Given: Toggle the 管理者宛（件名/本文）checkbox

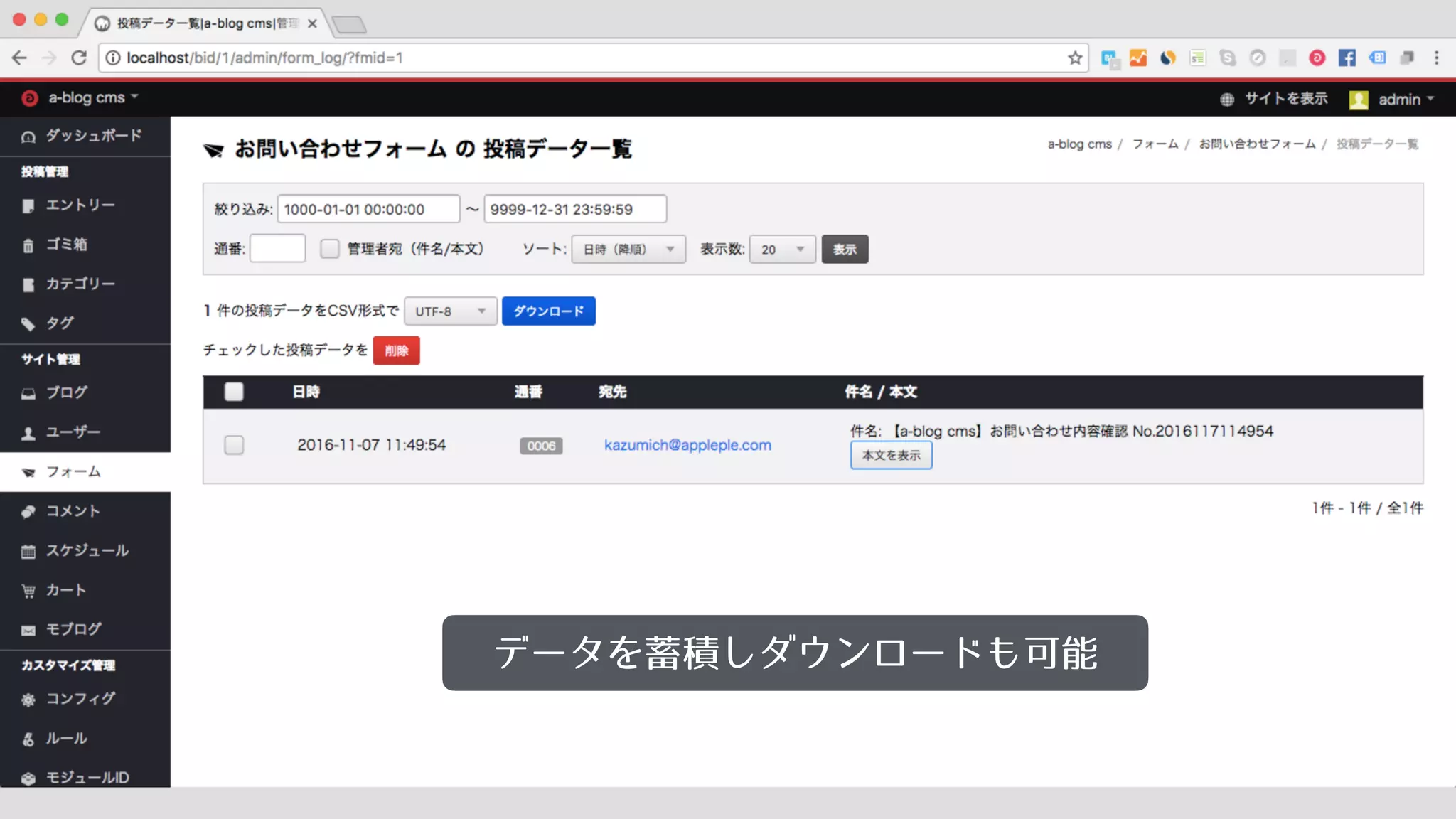Looking at the screenshot, I should pos(329,249).
